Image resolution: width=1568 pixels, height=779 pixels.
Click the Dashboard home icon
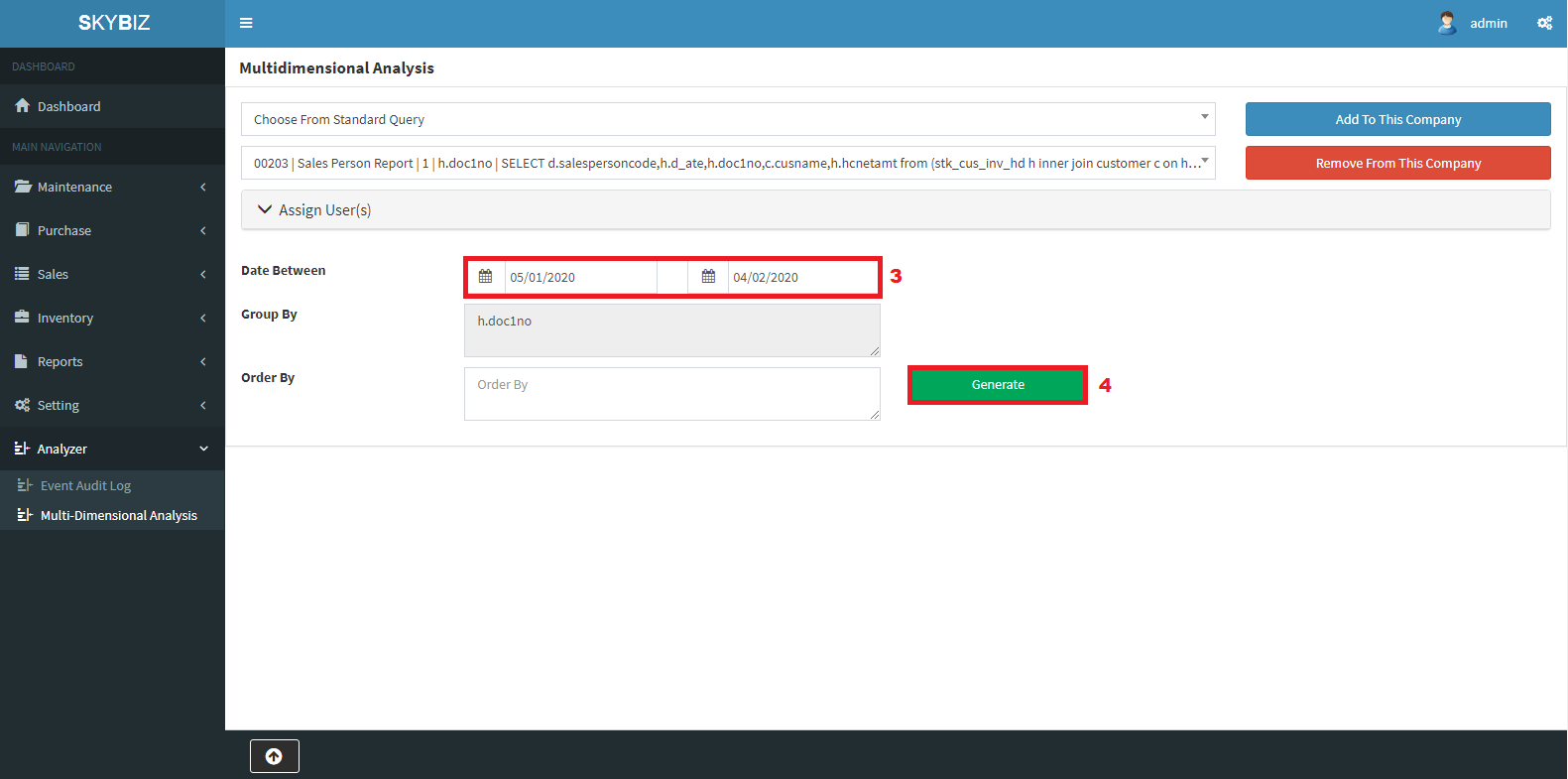[22, 106]
